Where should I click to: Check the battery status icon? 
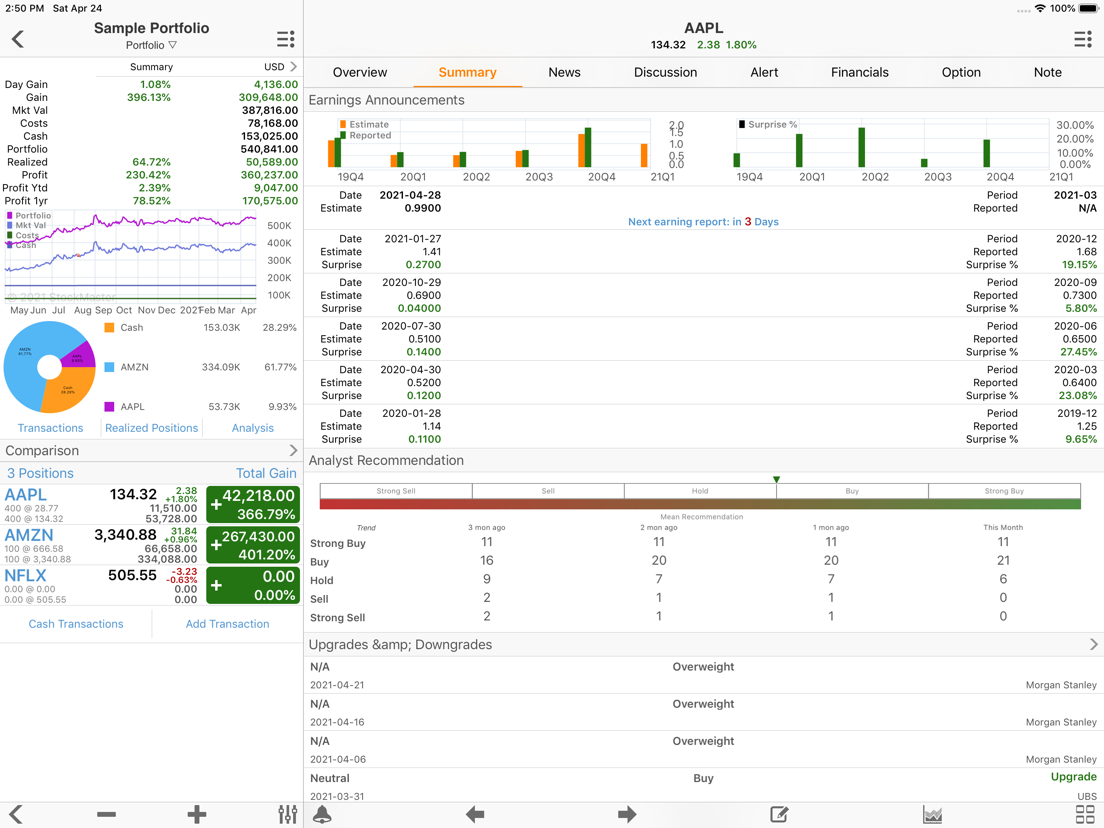(x=1089, y=8)
